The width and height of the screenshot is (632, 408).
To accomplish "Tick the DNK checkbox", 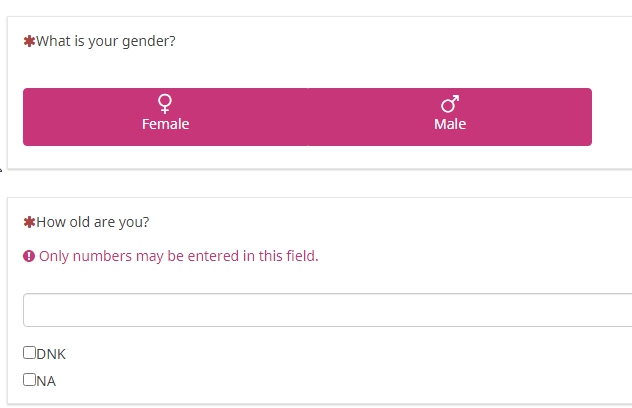I will pyautogui.click(x=29, y=353).
